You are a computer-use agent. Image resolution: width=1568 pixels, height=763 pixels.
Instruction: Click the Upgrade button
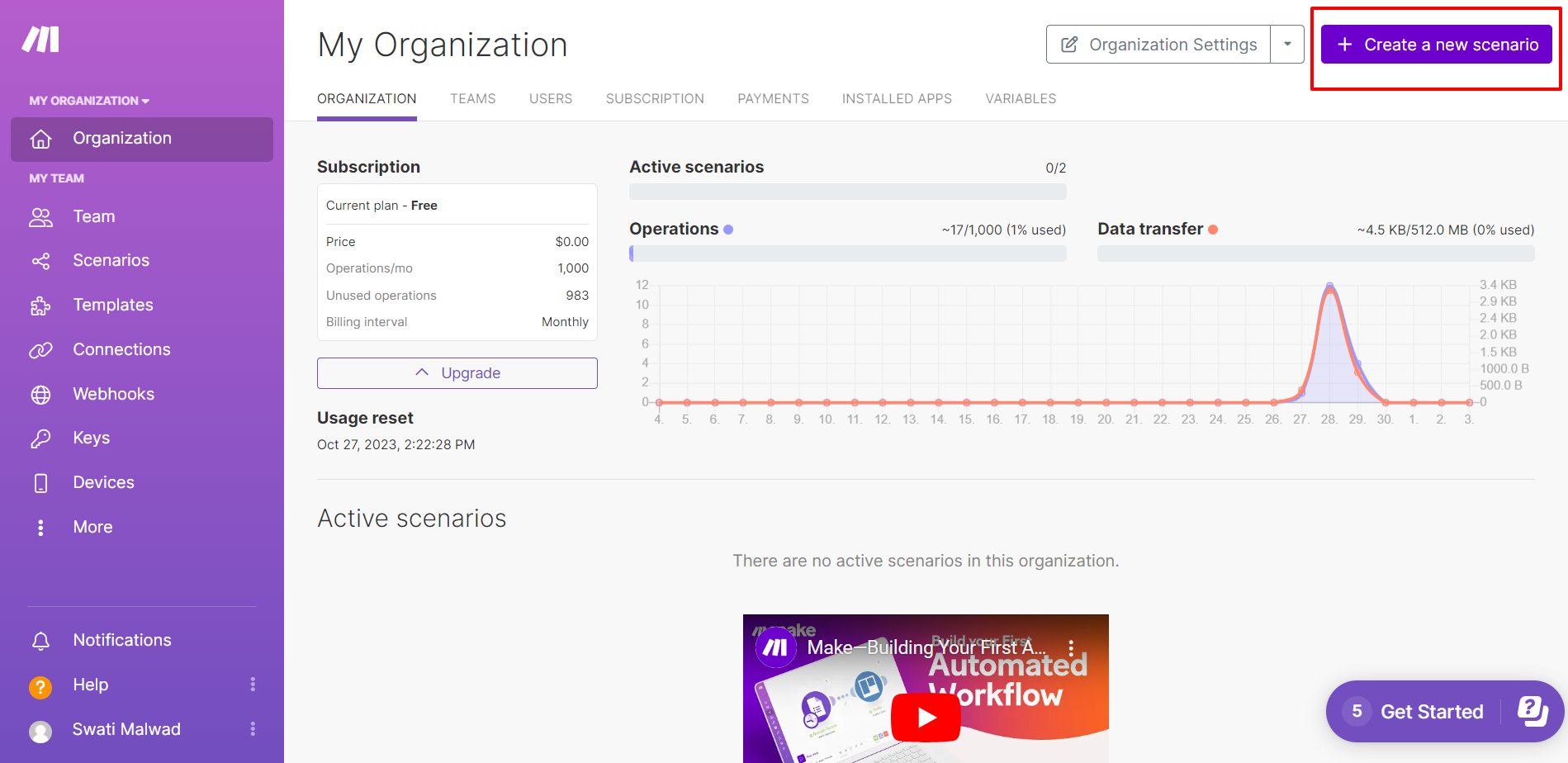(457, 373)
